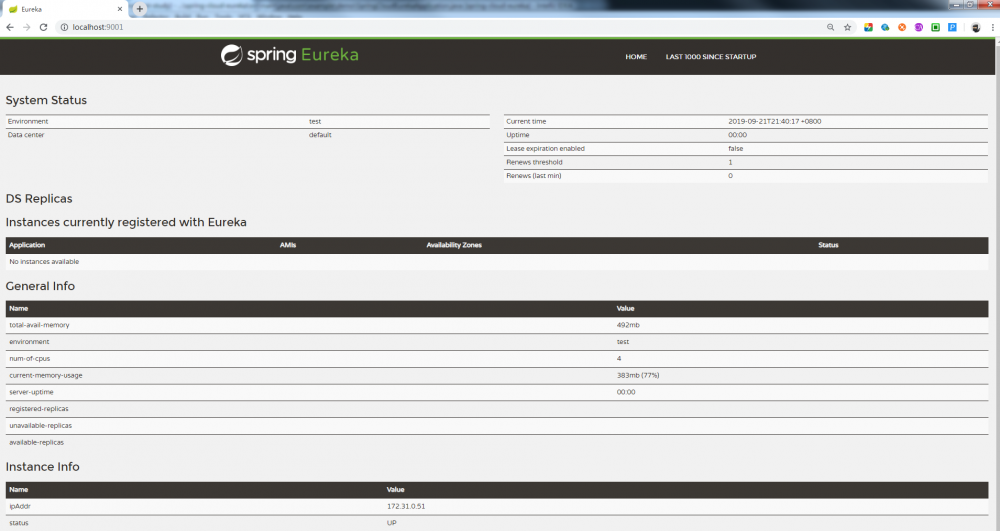
Task: Open the purple circle extension
Action: click(x=918, y=27)
